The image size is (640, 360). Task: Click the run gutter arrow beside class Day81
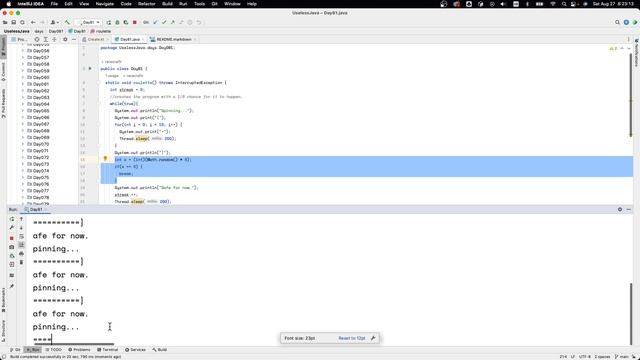pos(90,69)
